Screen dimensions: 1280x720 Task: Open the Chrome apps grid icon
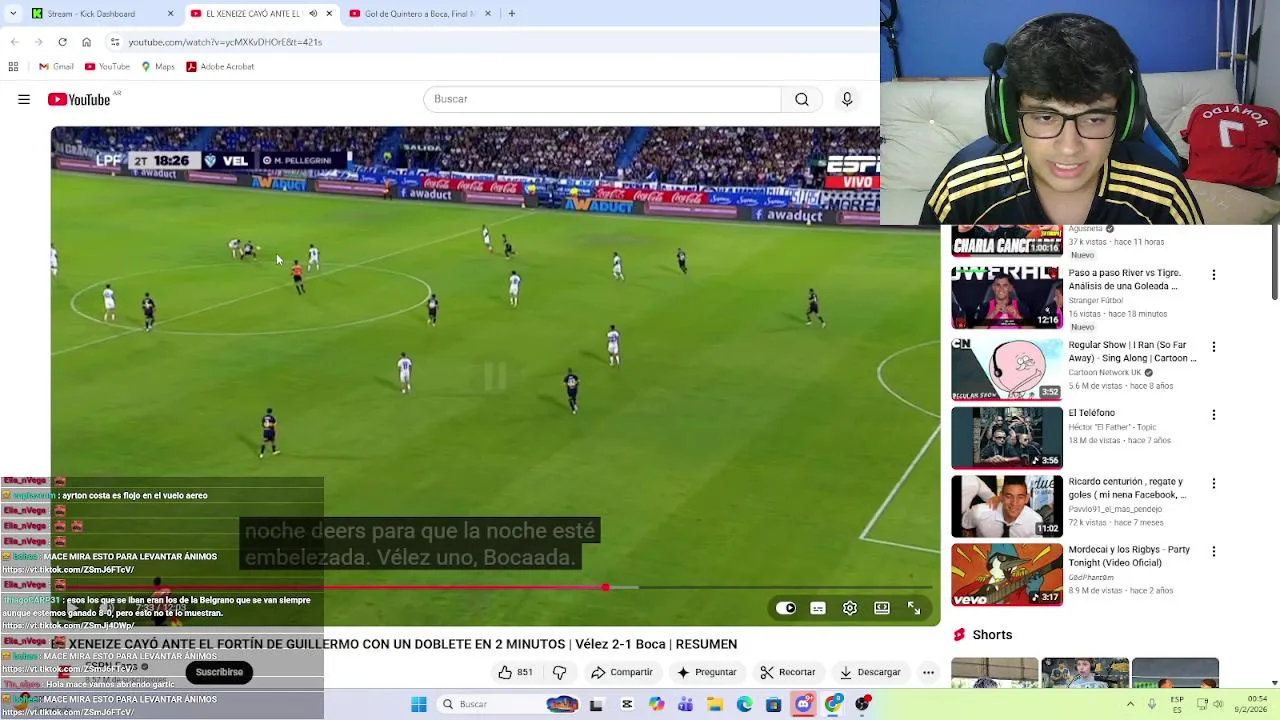(x=13, y=67)
